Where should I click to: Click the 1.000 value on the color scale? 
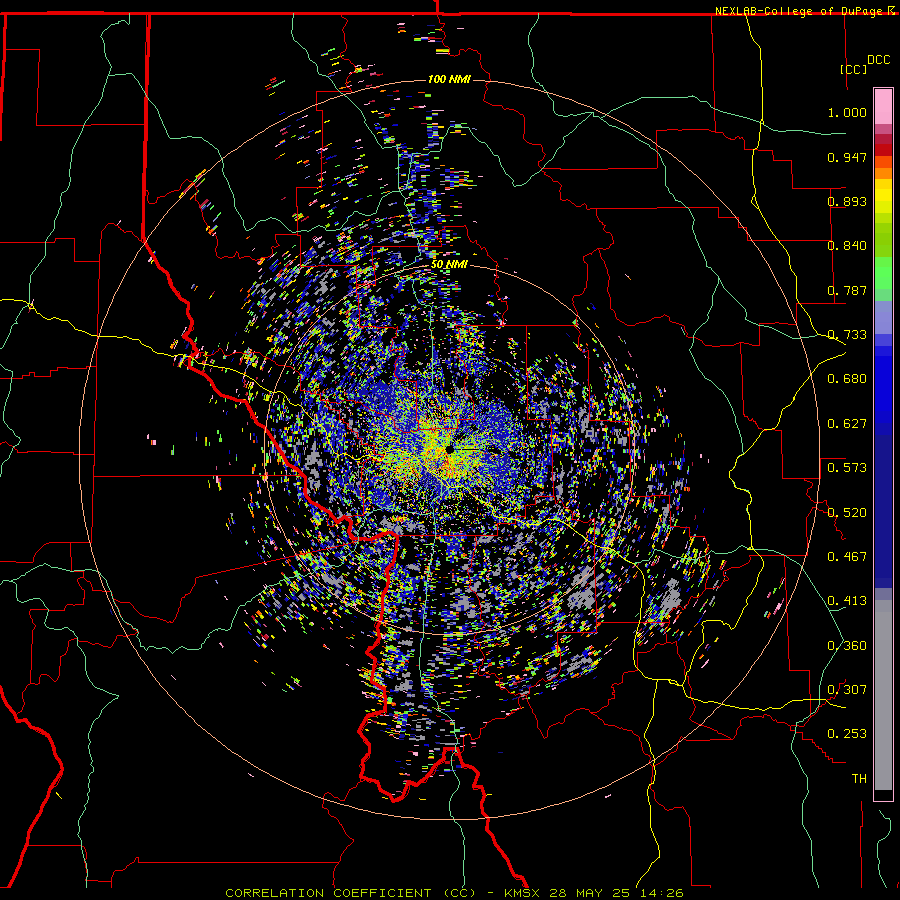[847, 112]
